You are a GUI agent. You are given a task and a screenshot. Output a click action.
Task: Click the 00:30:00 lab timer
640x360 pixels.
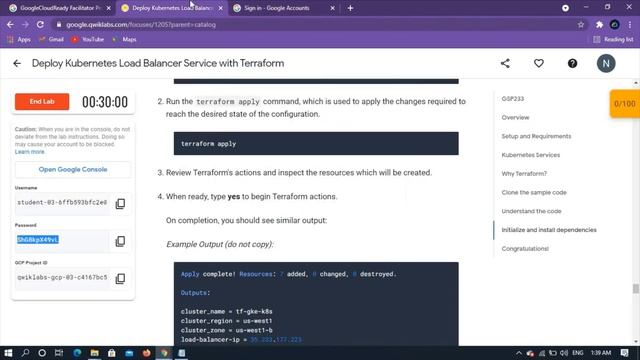click(105, 102)
